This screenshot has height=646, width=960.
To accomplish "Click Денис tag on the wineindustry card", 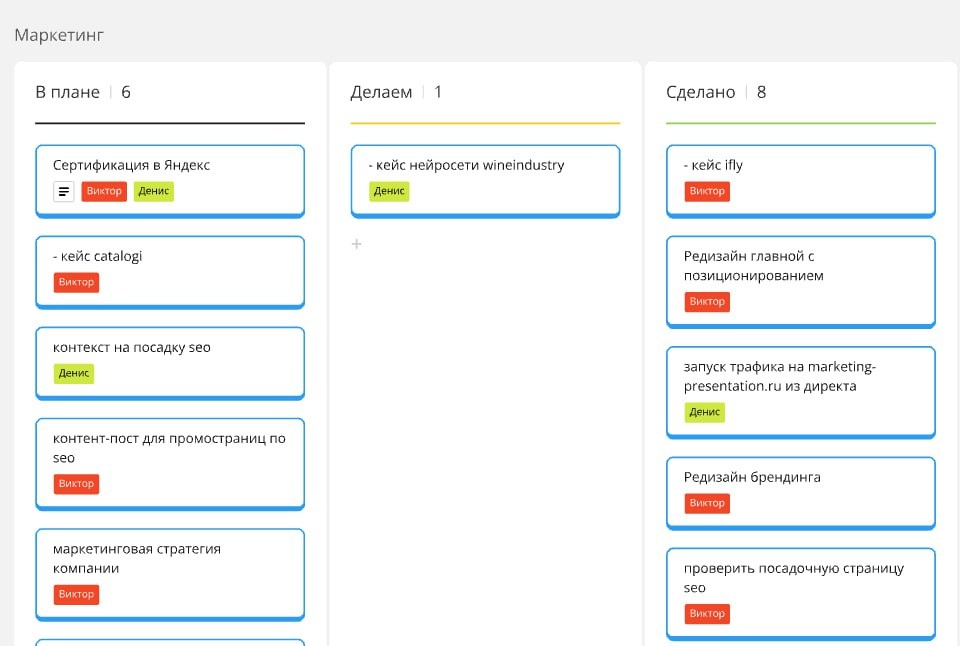I will coord(389,191).
